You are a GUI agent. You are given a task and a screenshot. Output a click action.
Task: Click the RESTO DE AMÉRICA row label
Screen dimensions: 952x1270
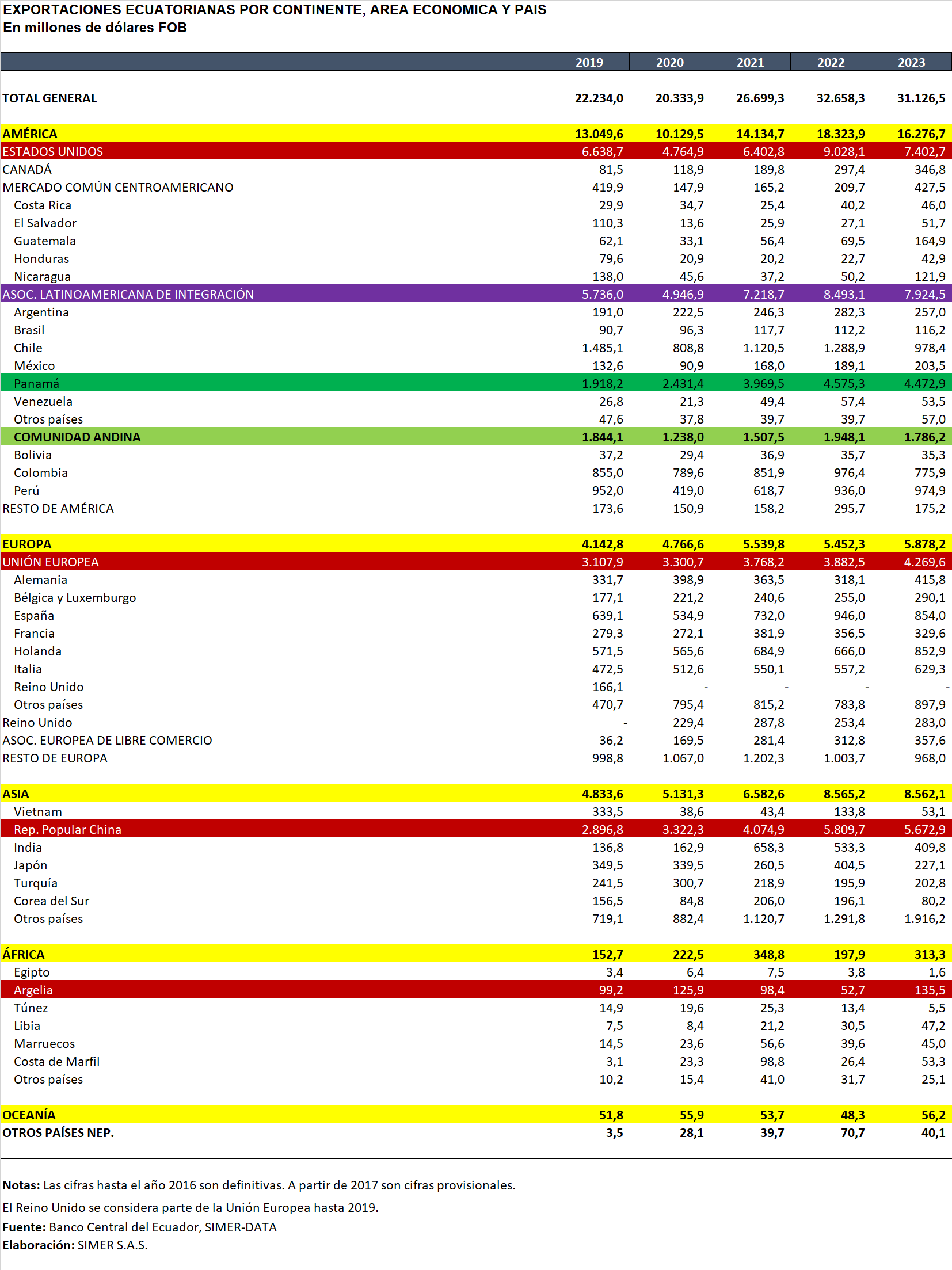58,509
